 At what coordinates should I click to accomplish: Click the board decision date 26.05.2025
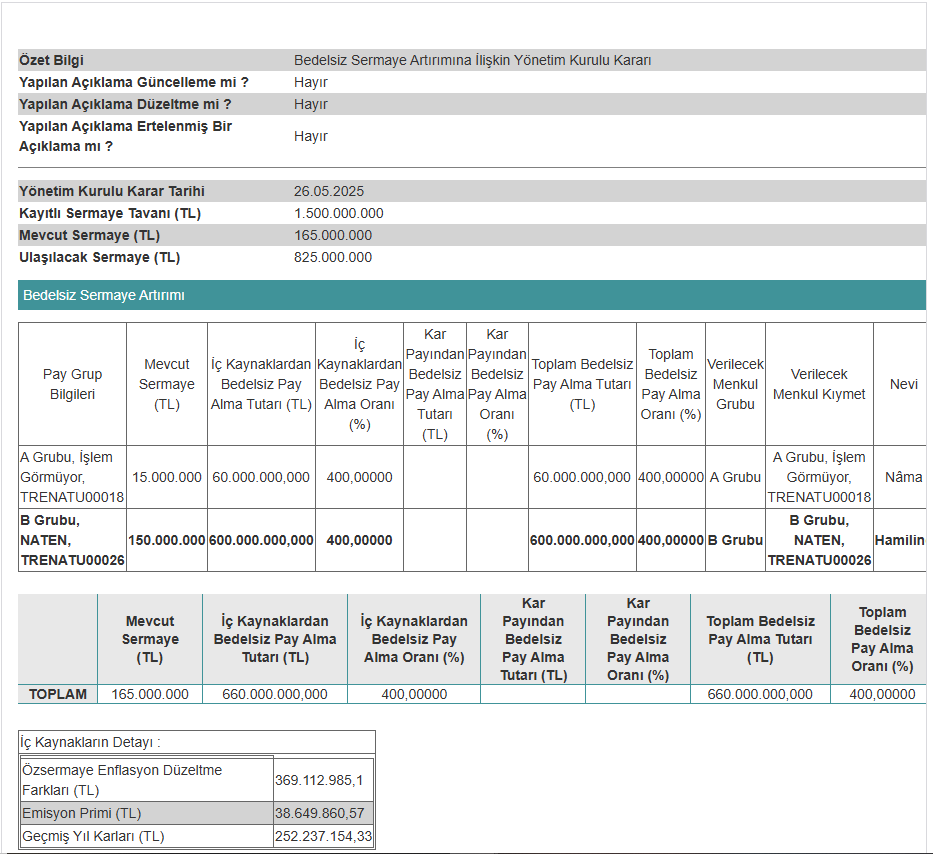[329, 191]
